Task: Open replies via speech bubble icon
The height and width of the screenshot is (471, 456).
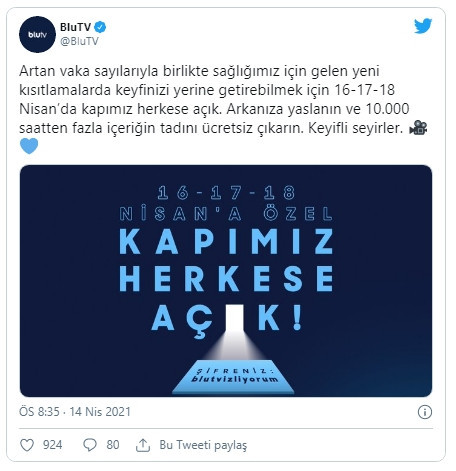Action: (90, 445)
